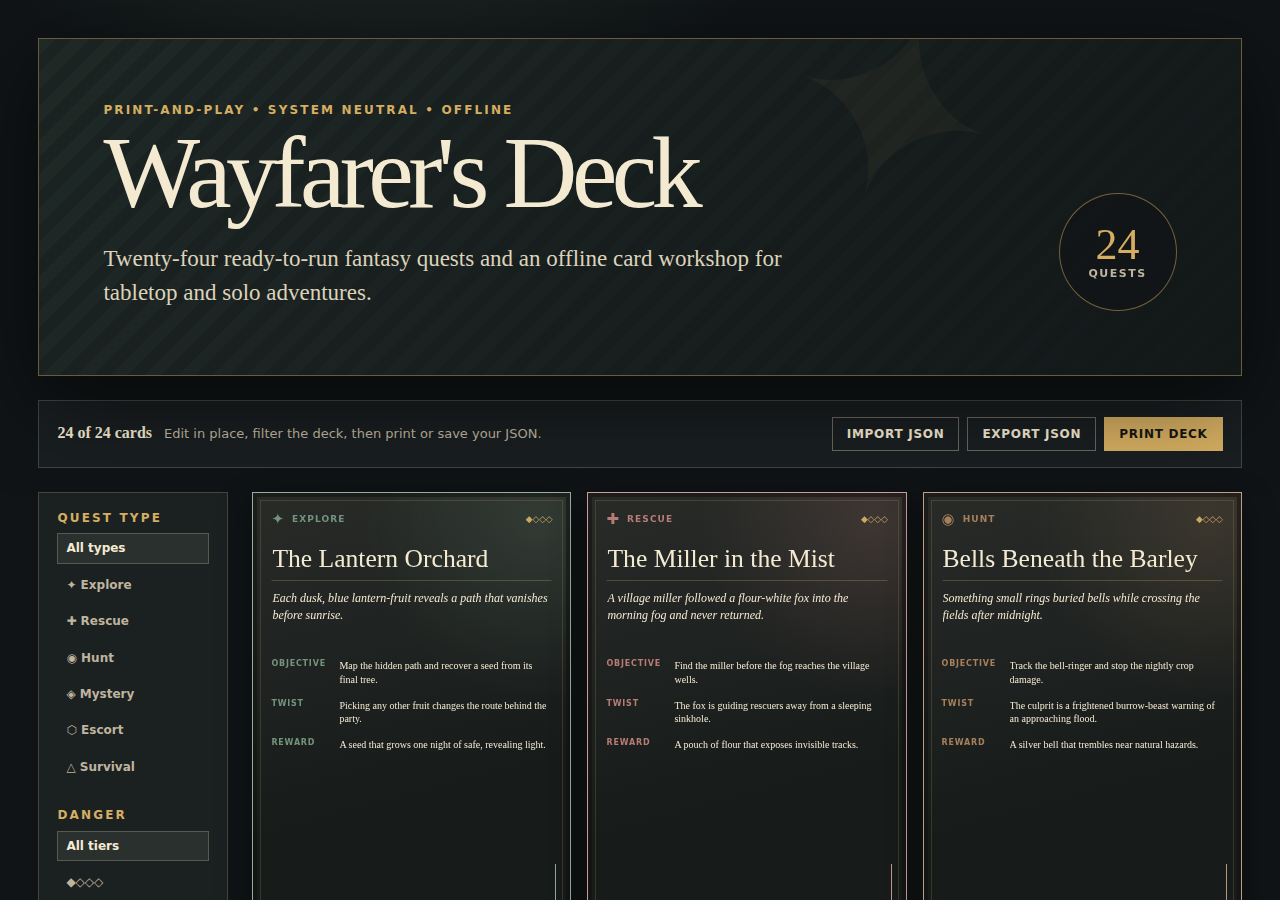Edit the Miller in the Mist objective text
1280x900 pixels.
778,672
